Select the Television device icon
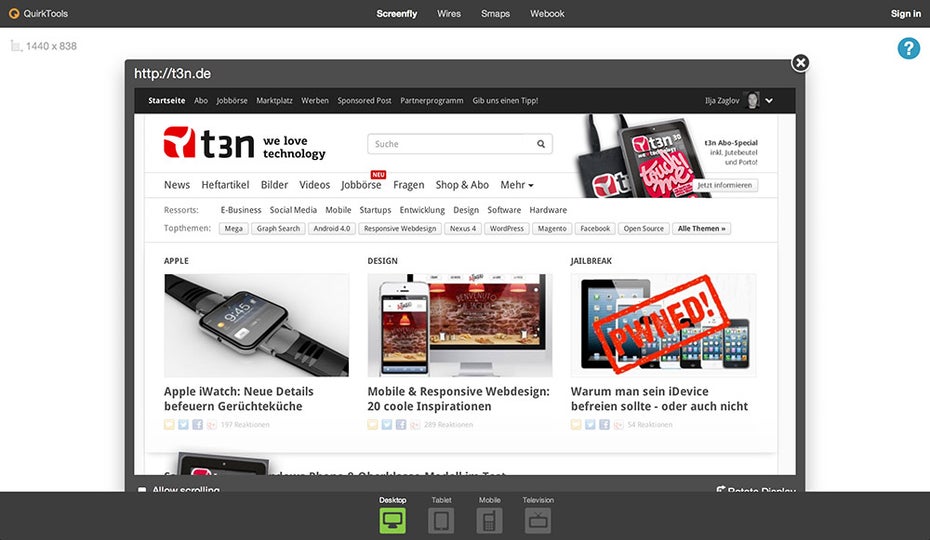Viewport: 930px width, 540px height. 538,520
